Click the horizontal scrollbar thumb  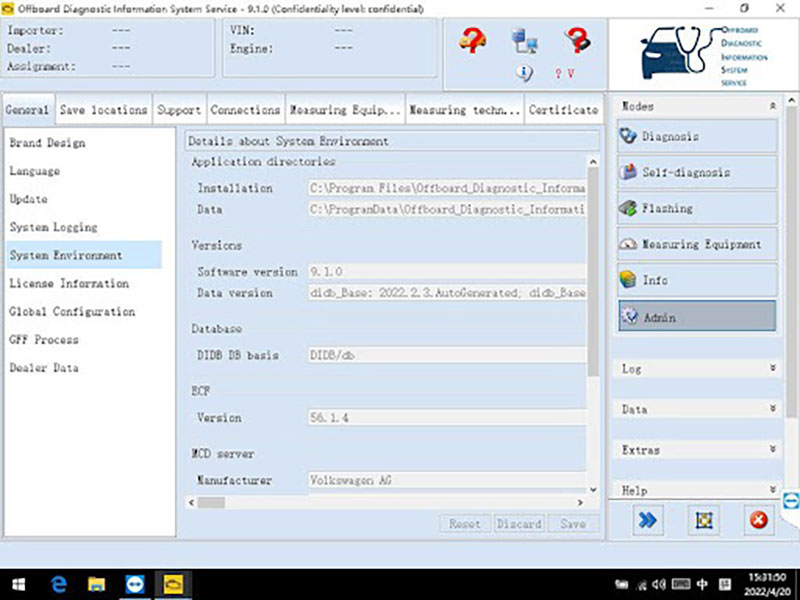pos(211,503)
